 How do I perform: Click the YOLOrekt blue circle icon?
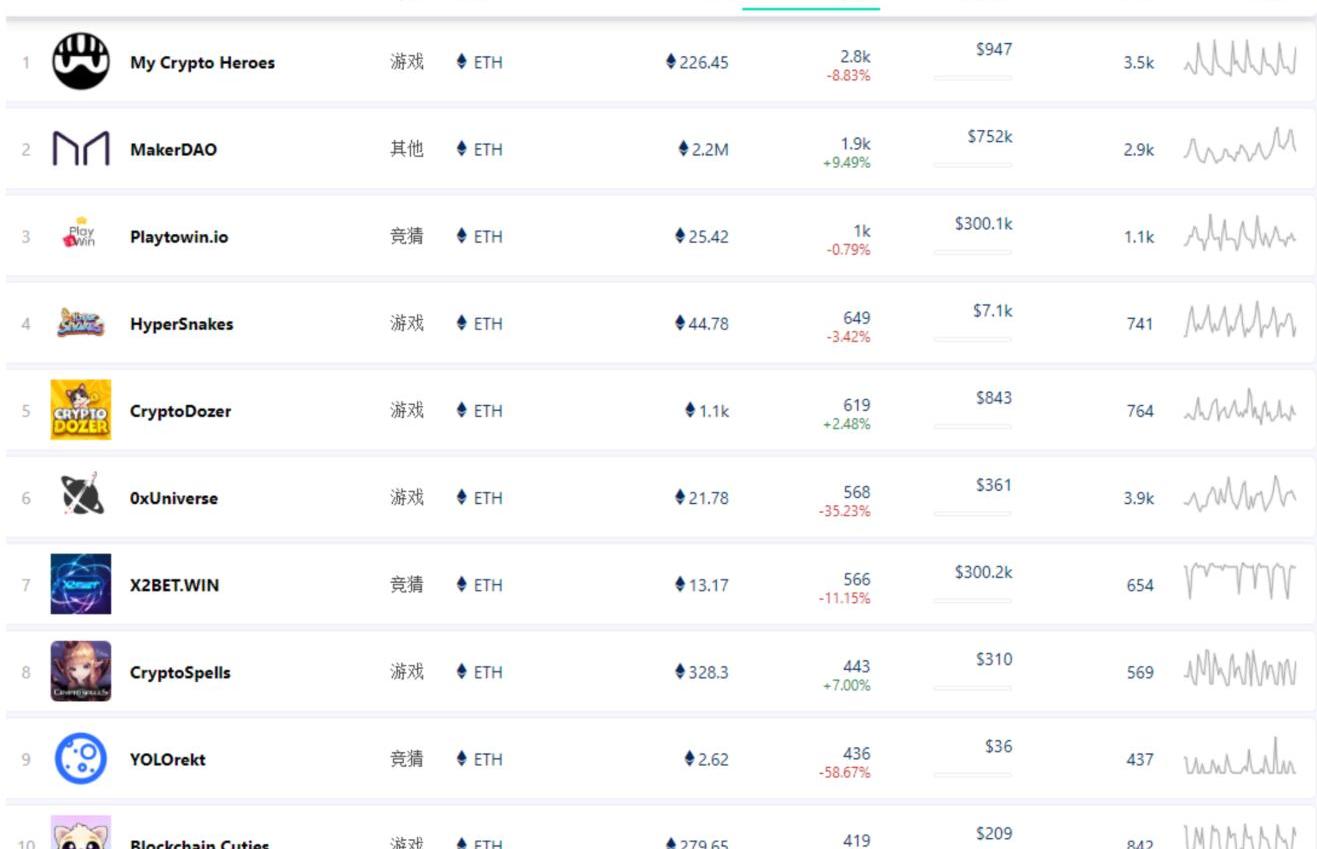(x=80, y=758)
